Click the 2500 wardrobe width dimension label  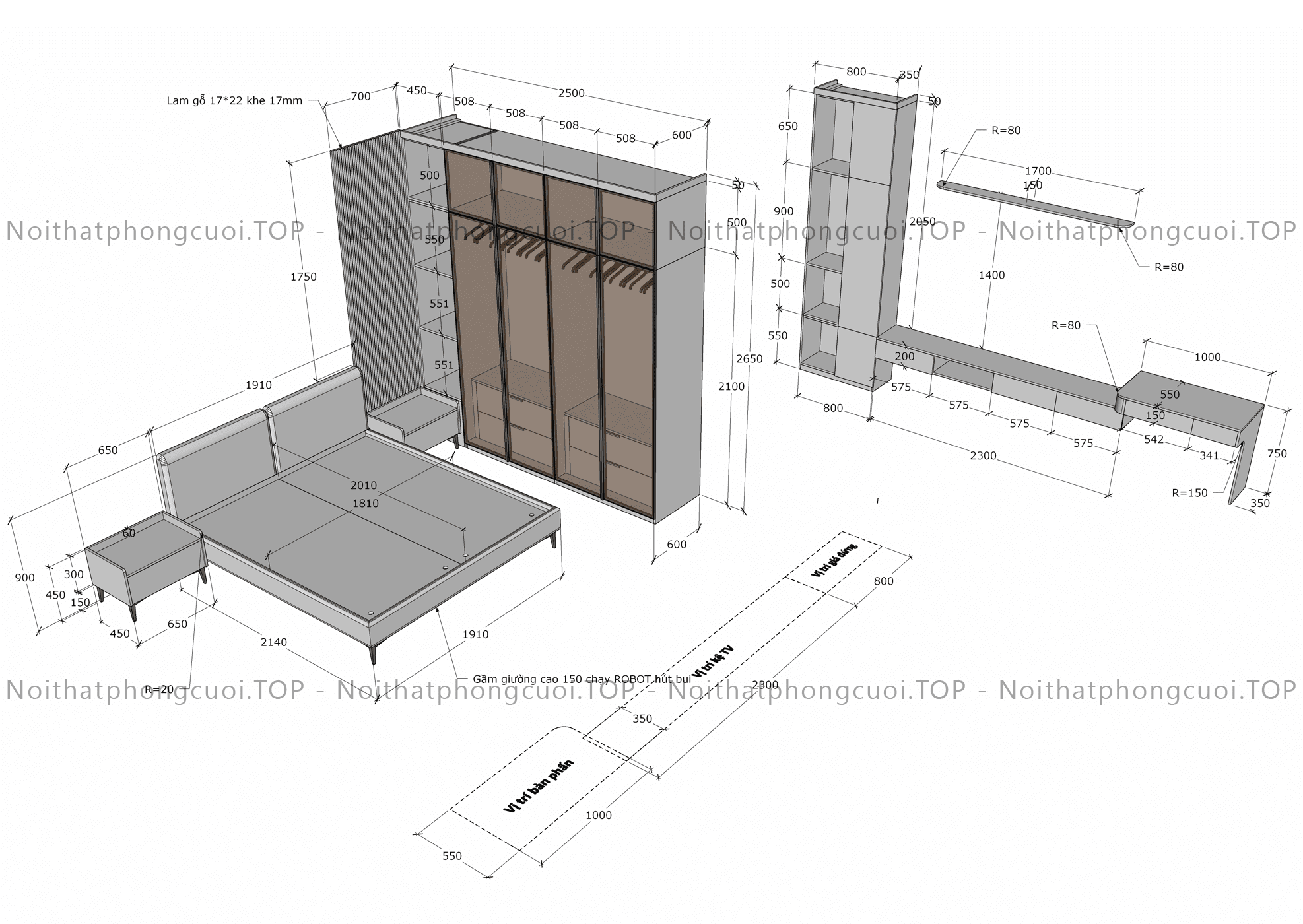571,94
